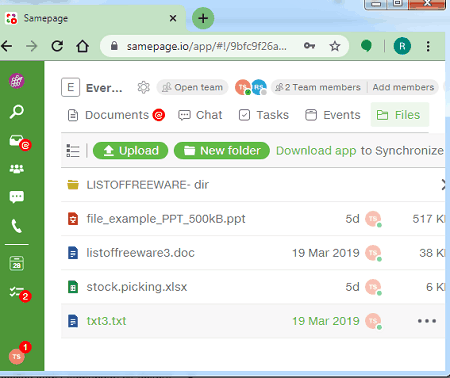The width and height of the screenshot is (450, 378).
Task: Click the uploader avatar on the stock.picking.xlsx row
Action: coord(373,287)
